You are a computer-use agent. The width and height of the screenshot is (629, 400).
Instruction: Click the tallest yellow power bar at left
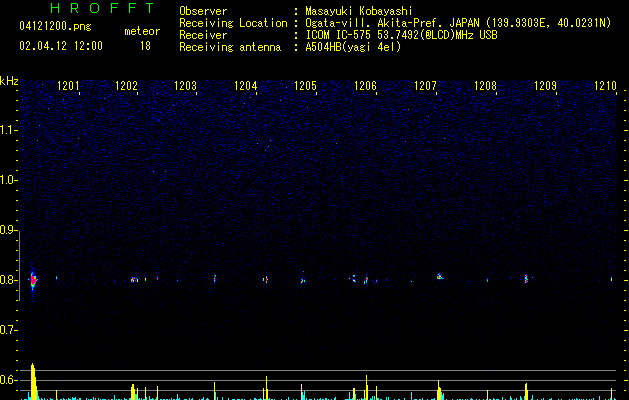[x=33, y=381]
